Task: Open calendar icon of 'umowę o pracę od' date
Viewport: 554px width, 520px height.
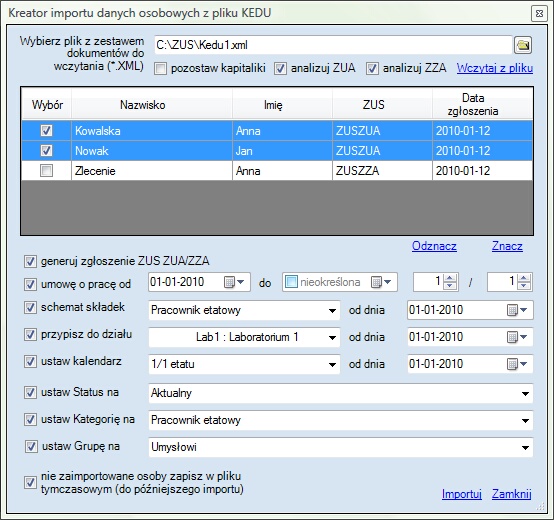Action: click(x=229, y=282)
